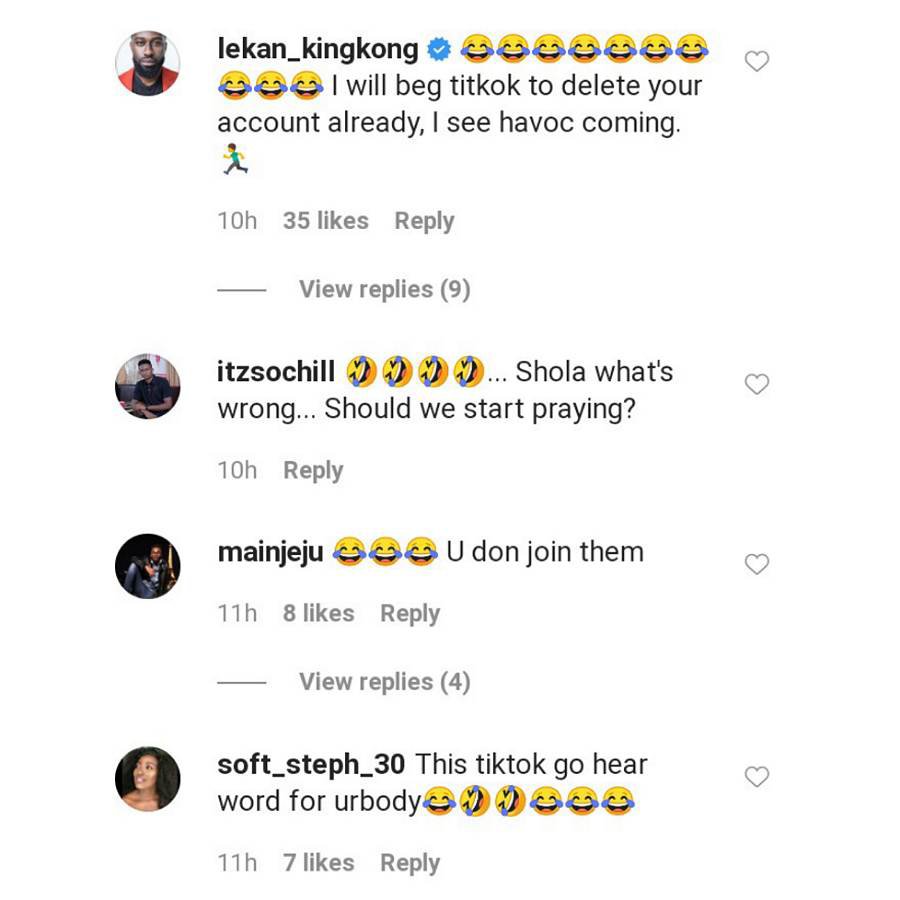Open lekan_kingkong's profile picture
This screenshot has width=900, height=900.
click(x=148, y=63)
